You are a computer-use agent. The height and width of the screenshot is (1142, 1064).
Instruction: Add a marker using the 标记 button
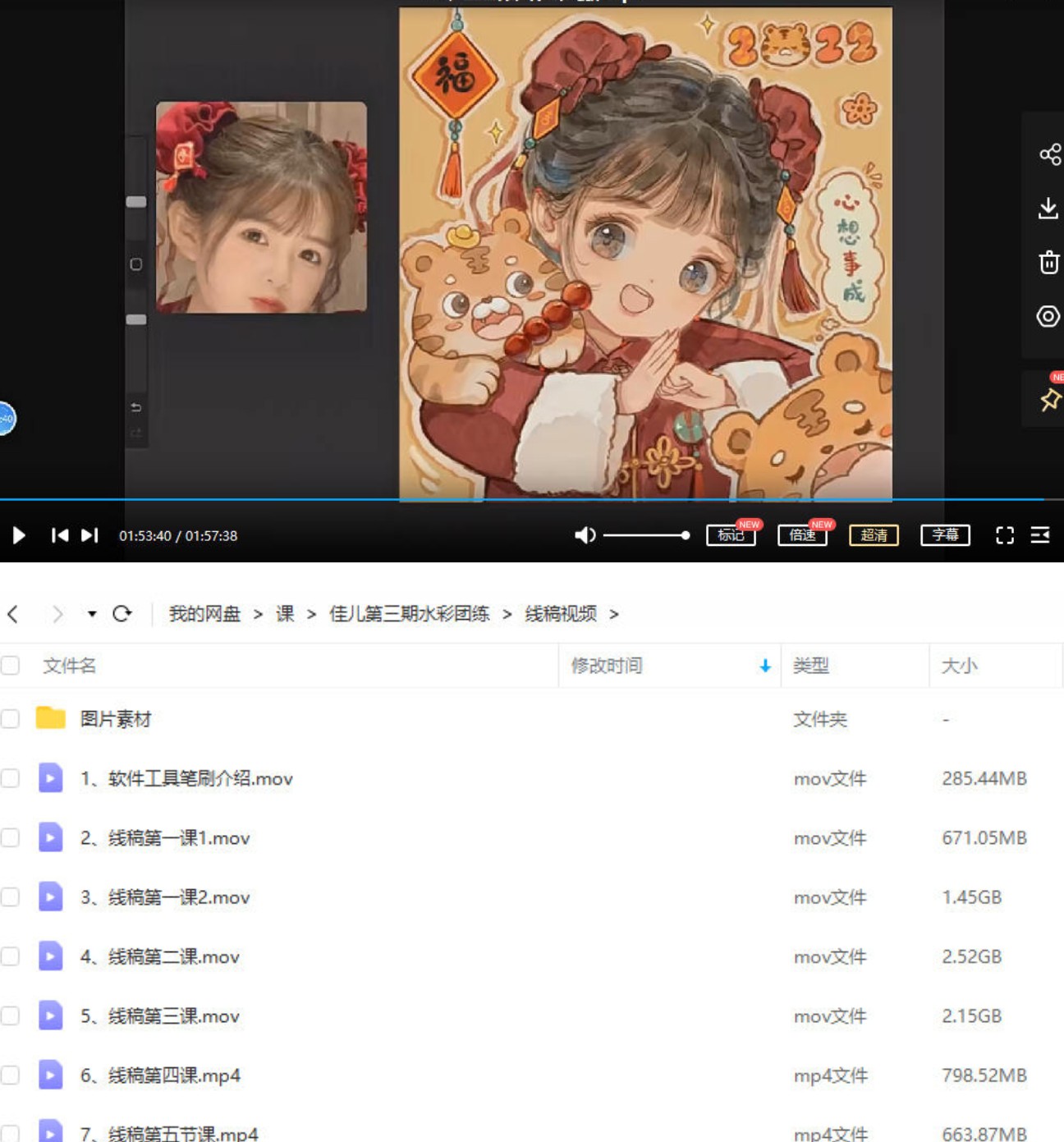point(731,535)
